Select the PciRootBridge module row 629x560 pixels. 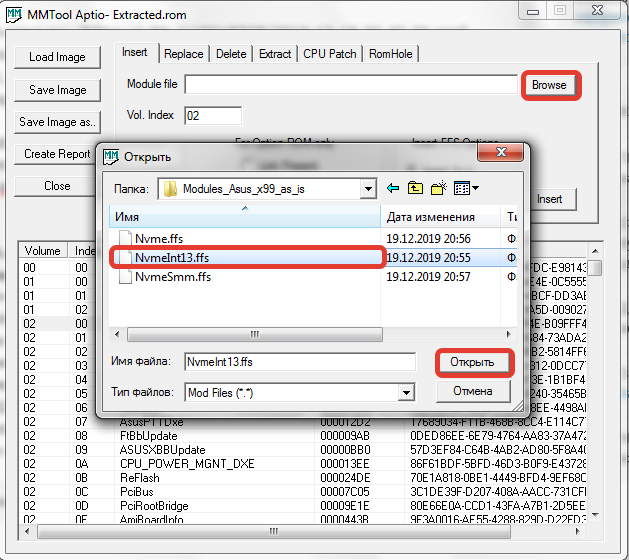point(302,506)
